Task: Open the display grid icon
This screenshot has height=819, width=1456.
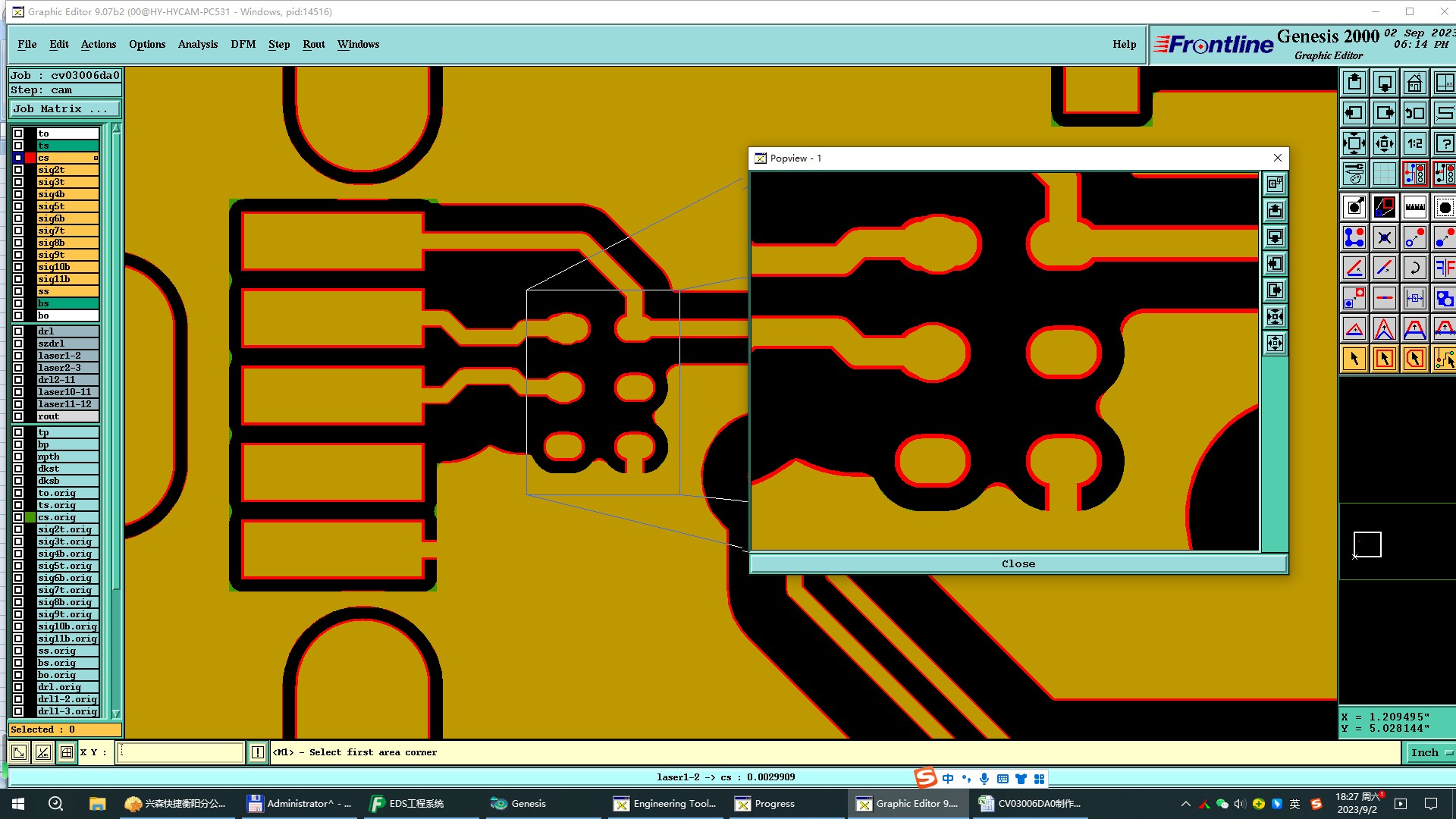Action: [1384, 174]
